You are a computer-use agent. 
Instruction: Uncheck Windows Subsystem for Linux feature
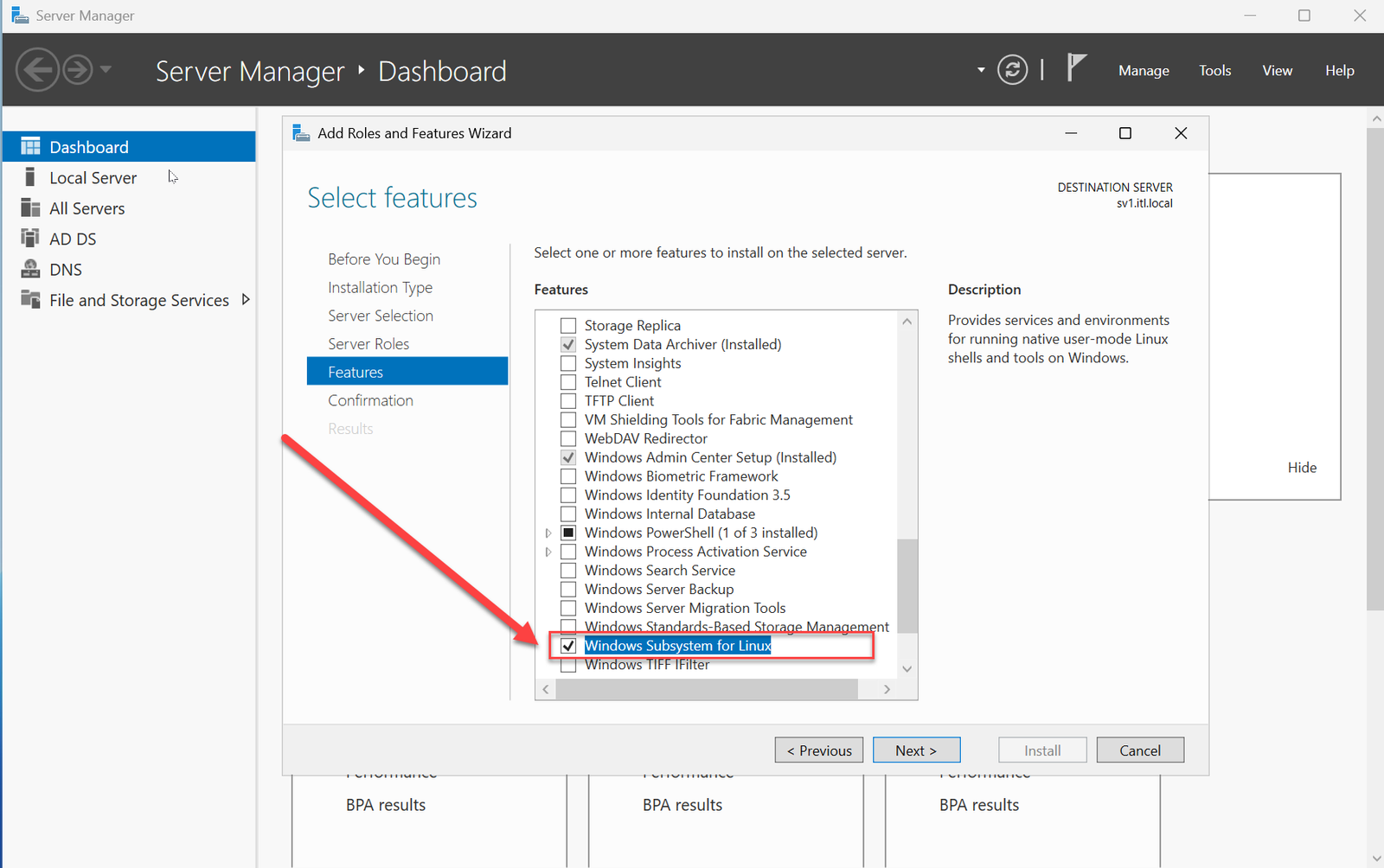tap(568, 646)
